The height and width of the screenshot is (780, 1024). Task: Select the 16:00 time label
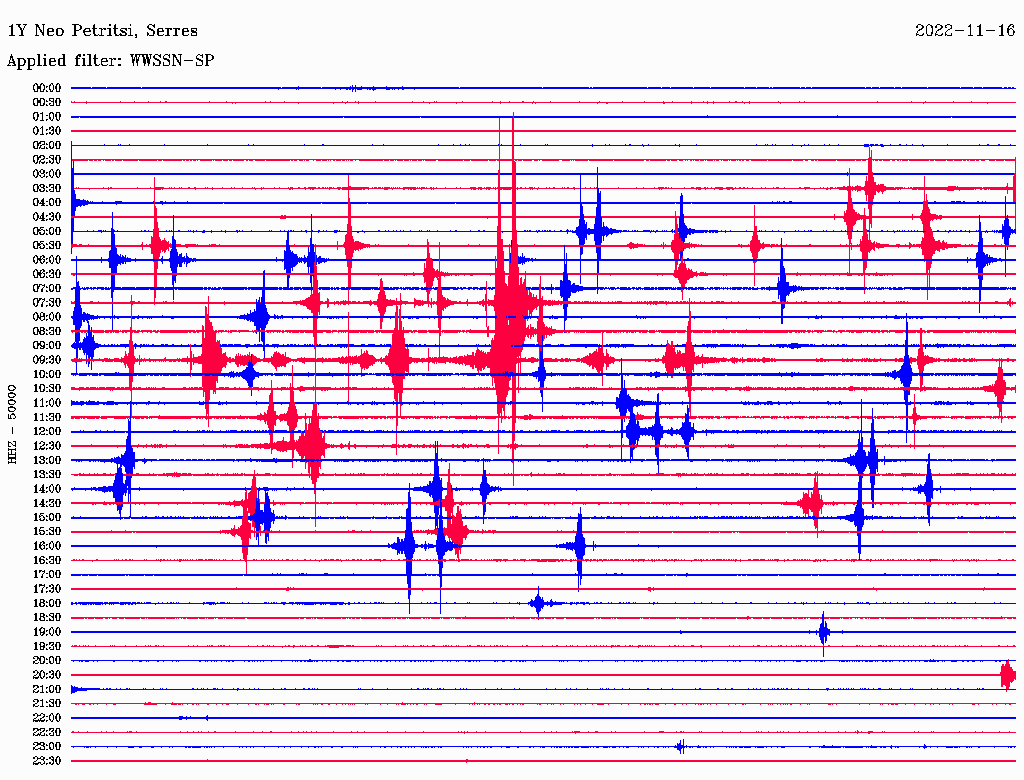[46, 546]
